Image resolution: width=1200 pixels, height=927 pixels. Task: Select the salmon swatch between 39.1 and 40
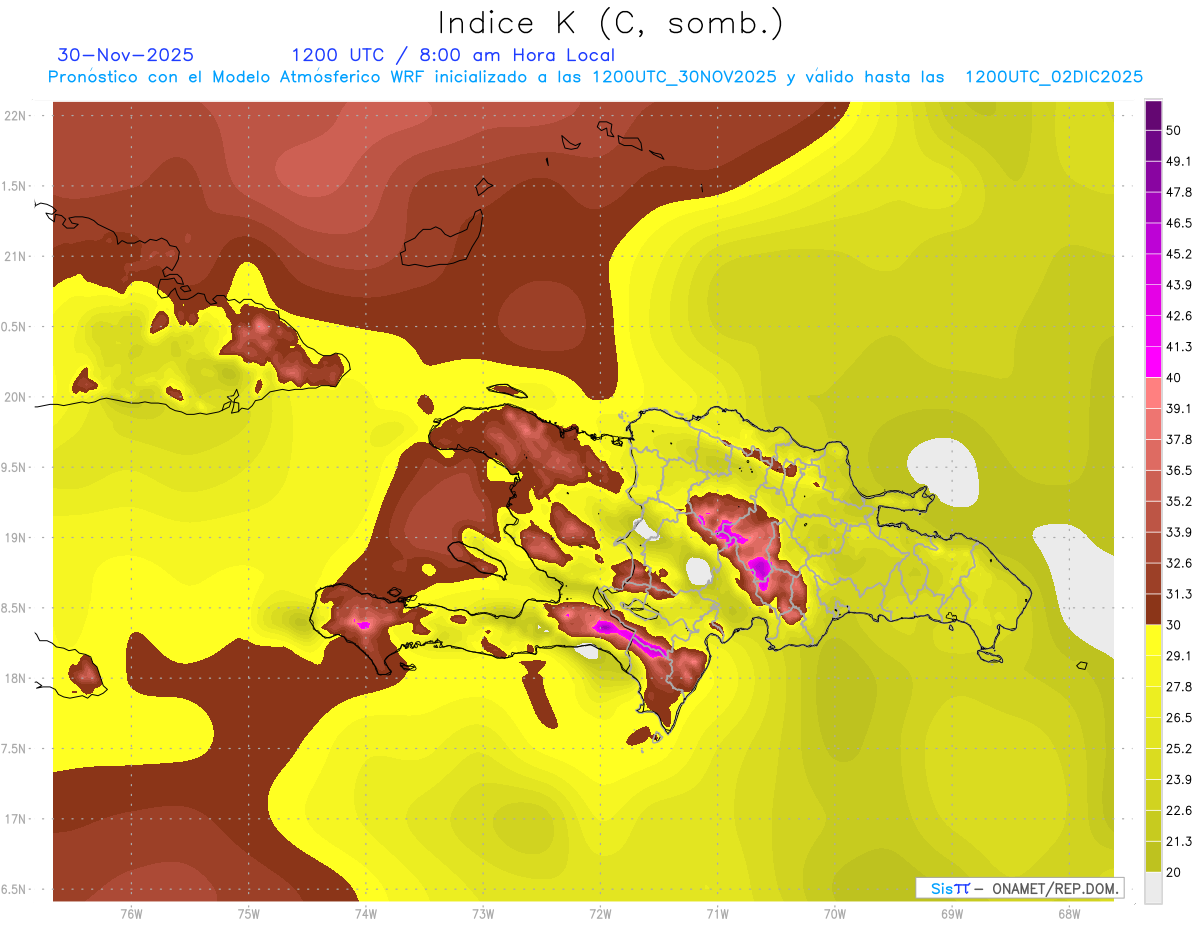[1154, 393]
